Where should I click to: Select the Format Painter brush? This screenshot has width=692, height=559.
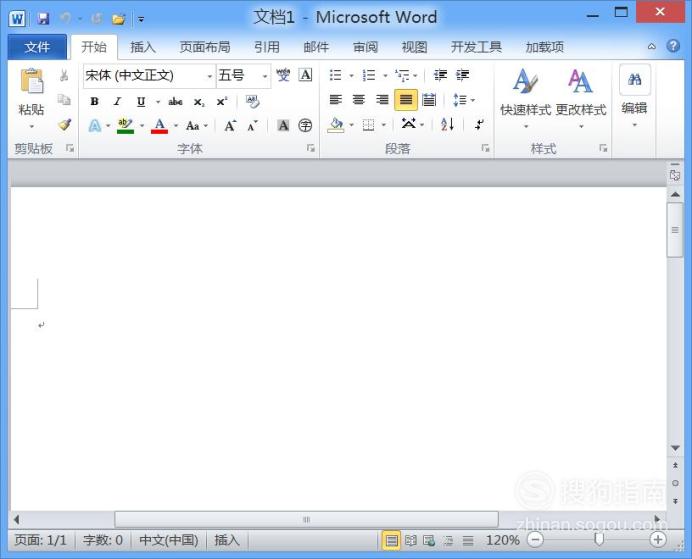pos(64,125)
